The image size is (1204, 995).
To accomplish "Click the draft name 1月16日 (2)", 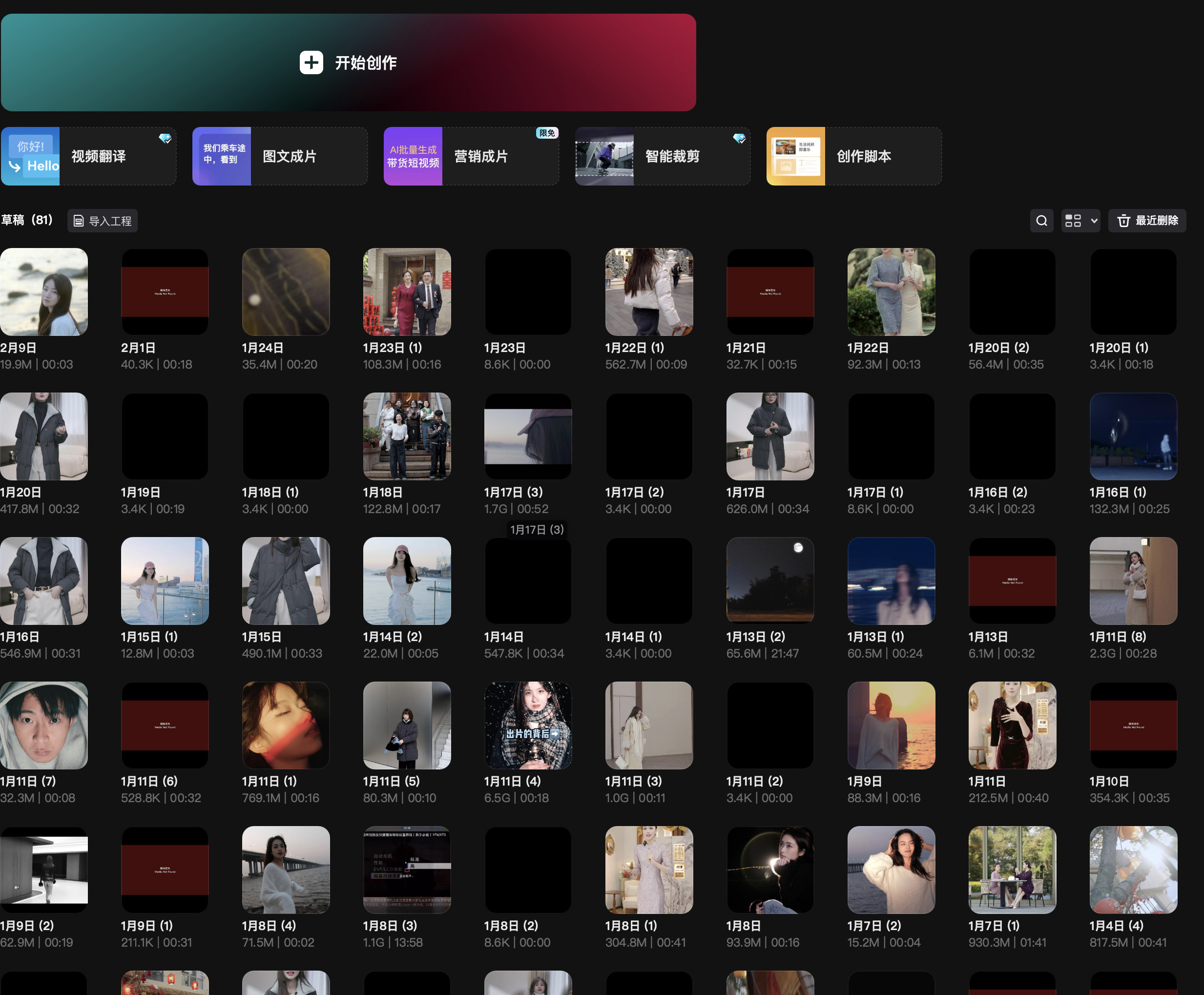I will (997, 492).
